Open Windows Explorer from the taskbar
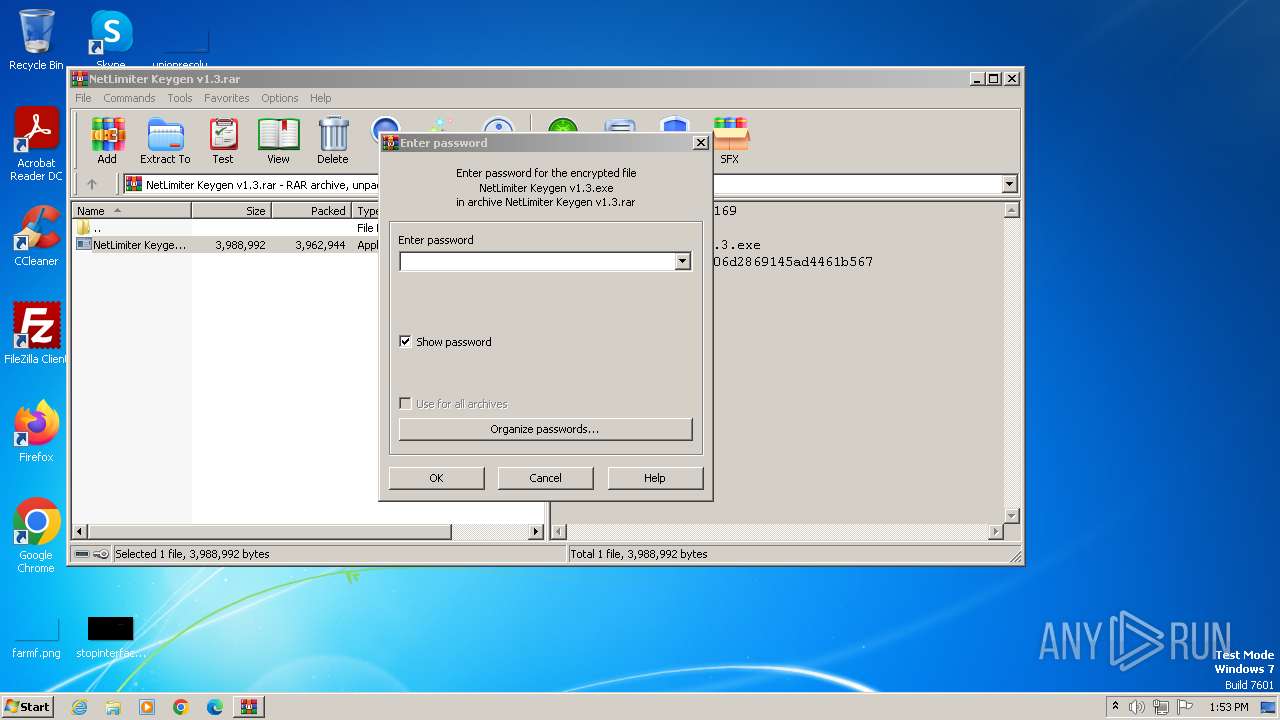This screenshot has height=720, width=1280. (x=113, y=707)
